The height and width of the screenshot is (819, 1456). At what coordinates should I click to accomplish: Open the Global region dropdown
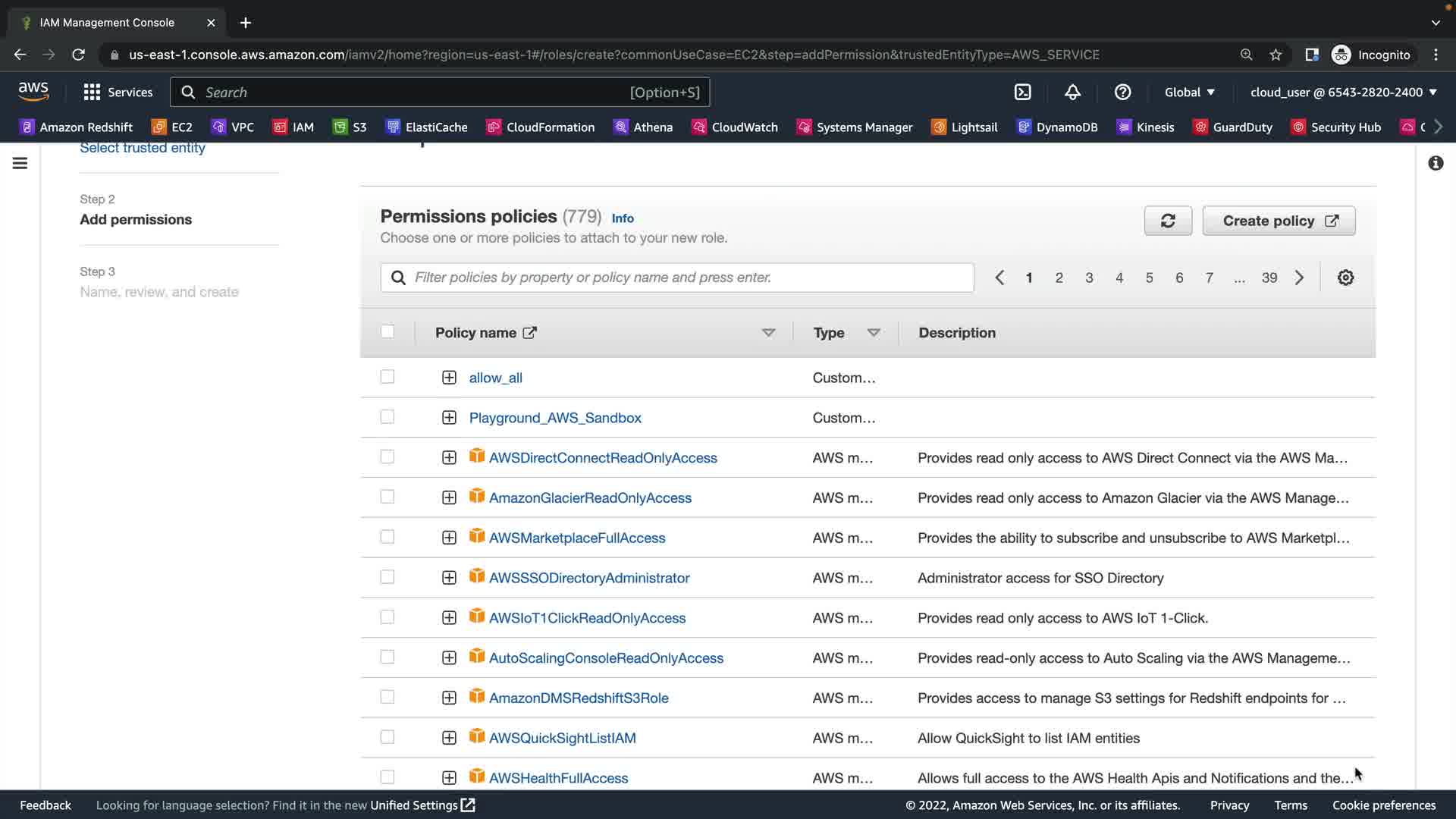click(1189, 92)
